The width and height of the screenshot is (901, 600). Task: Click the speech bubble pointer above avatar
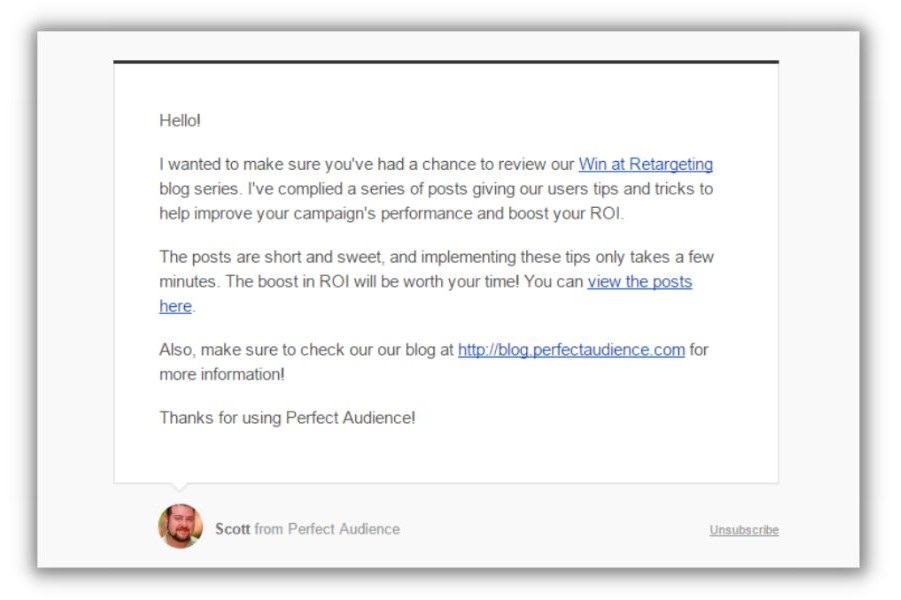(x=180, y=488)
